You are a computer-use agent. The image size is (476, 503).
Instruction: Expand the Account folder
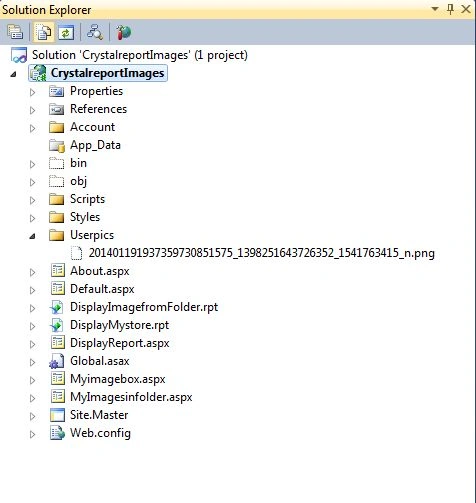pyautogui.click(x=32, y=128)
